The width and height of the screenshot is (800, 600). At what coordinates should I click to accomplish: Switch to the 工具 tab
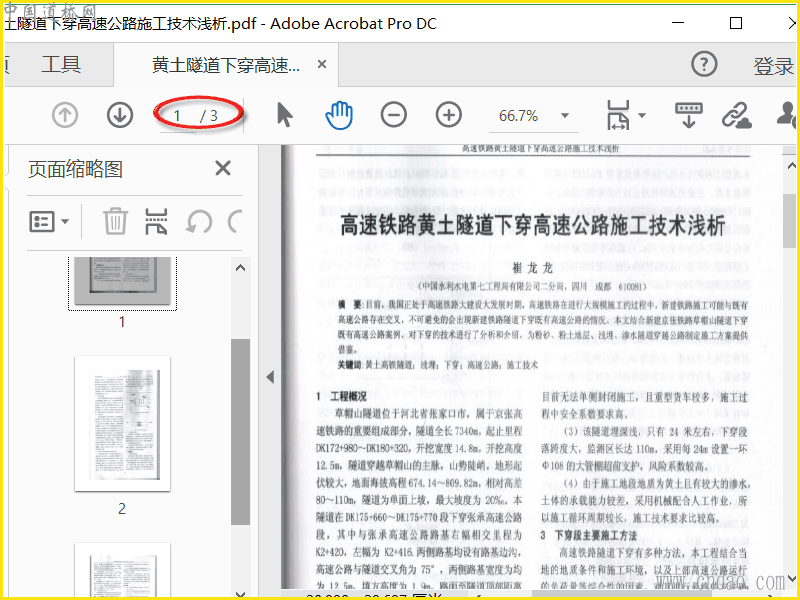[x=61, y=65]
